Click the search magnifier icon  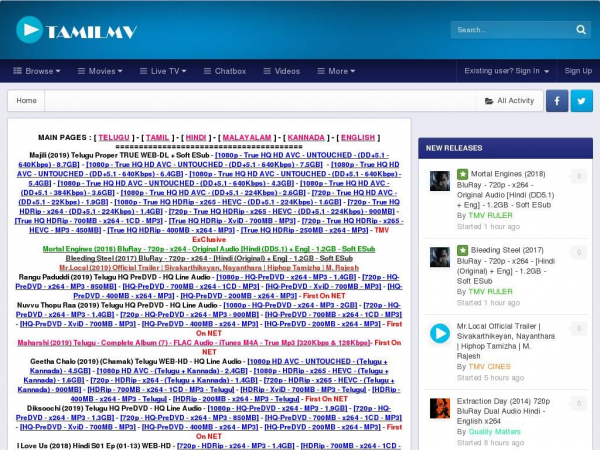[x=580, y=30]
